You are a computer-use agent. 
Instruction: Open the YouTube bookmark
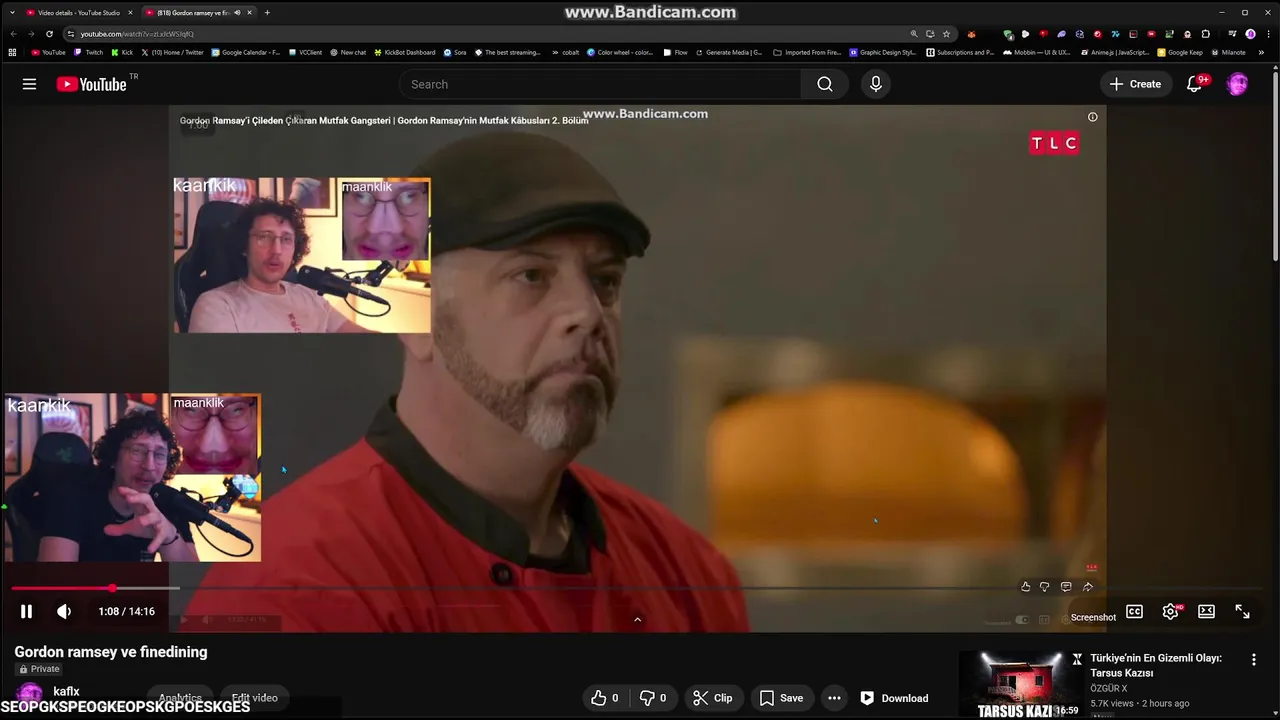pyautogui.click(x=48, y=52)
